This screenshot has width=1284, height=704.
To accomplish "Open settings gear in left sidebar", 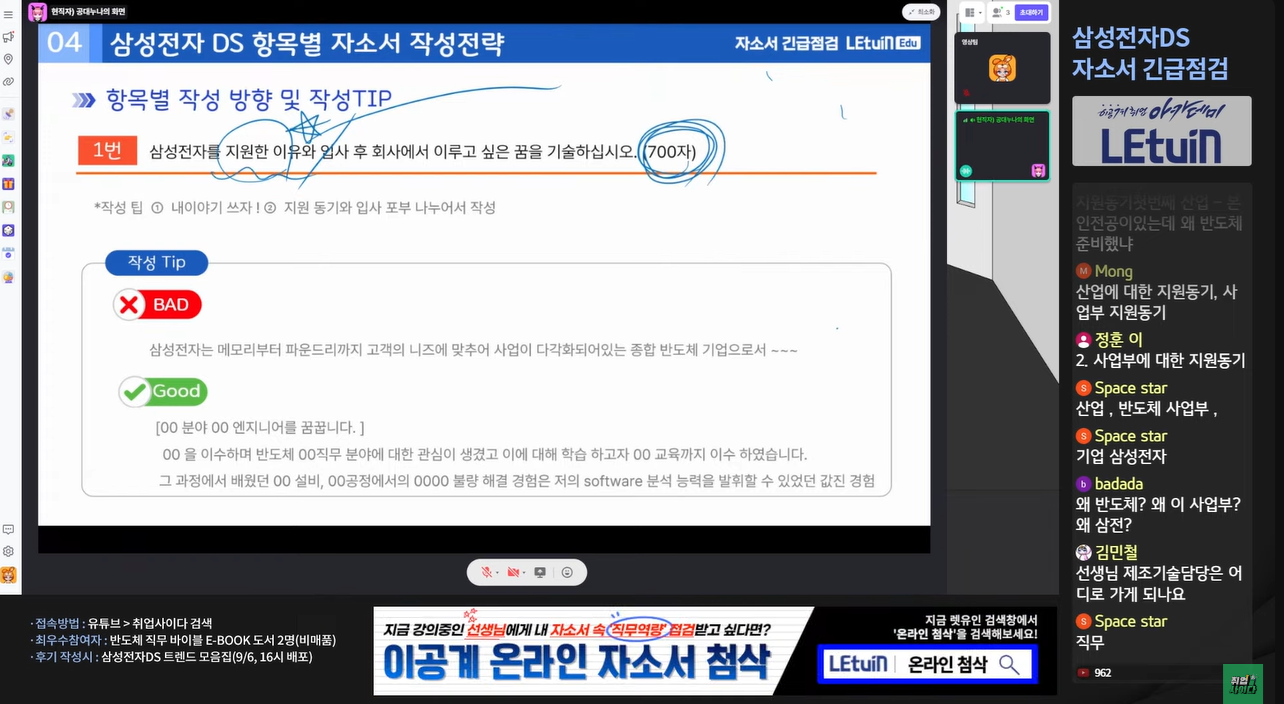I will click(8, 551).
